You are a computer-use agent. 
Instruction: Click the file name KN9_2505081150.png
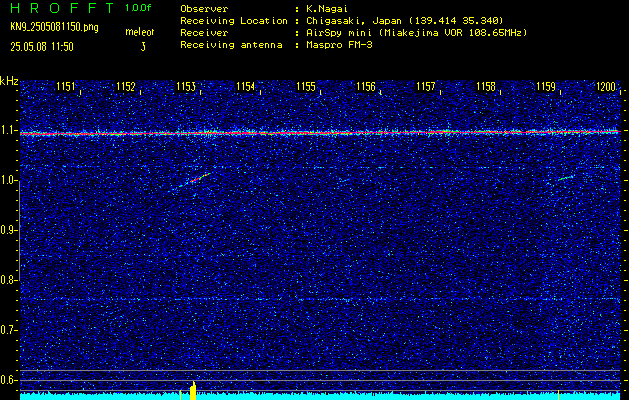[x=54, y=27]
